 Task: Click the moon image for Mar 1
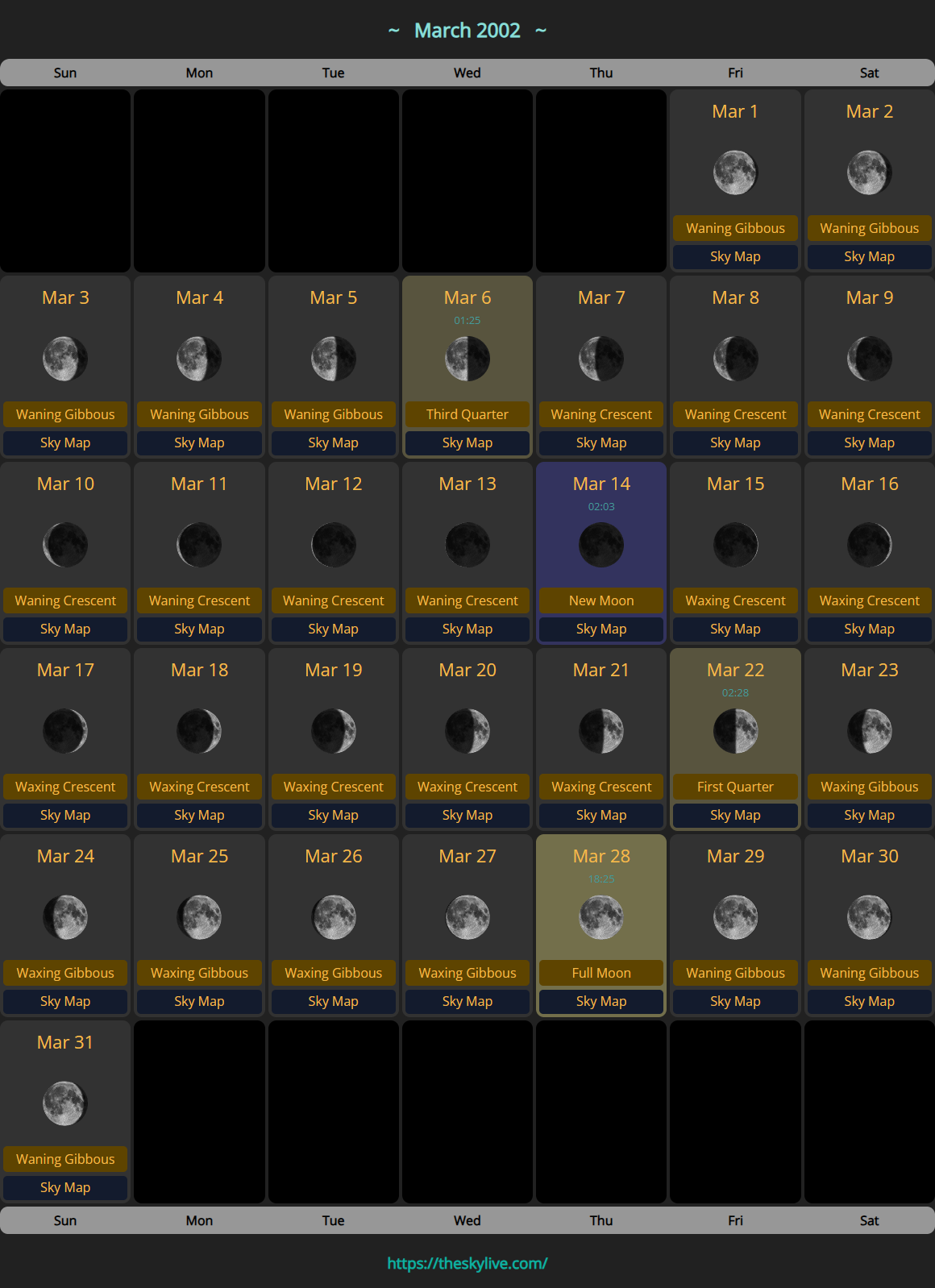(x=735, y=172)
